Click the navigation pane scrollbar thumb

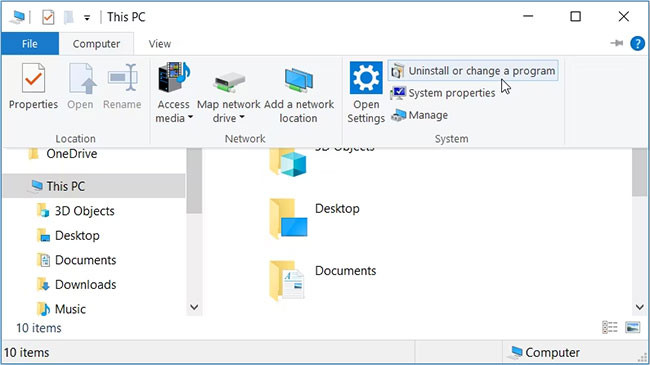pos(194,181)
